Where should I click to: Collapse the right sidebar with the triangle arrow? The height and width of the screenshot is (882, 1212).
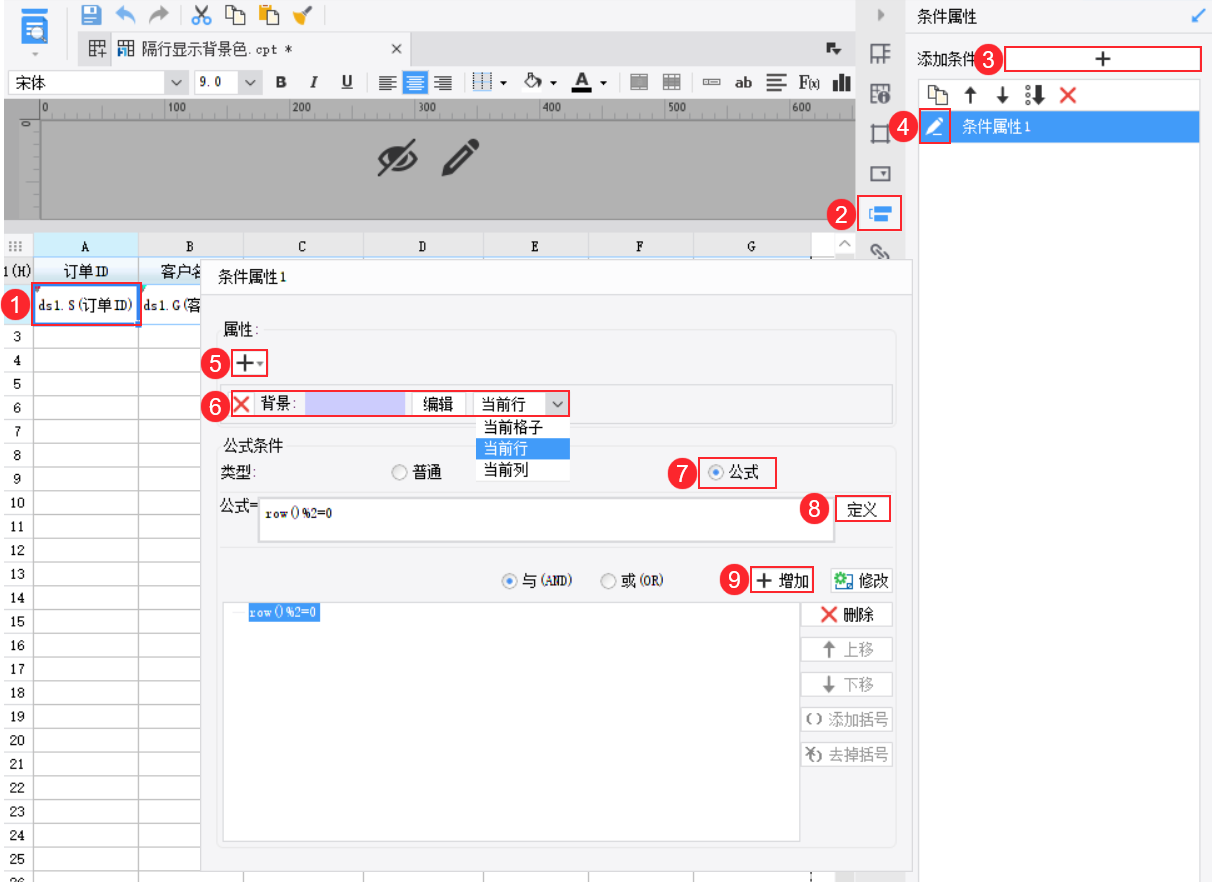pos(880,15)
